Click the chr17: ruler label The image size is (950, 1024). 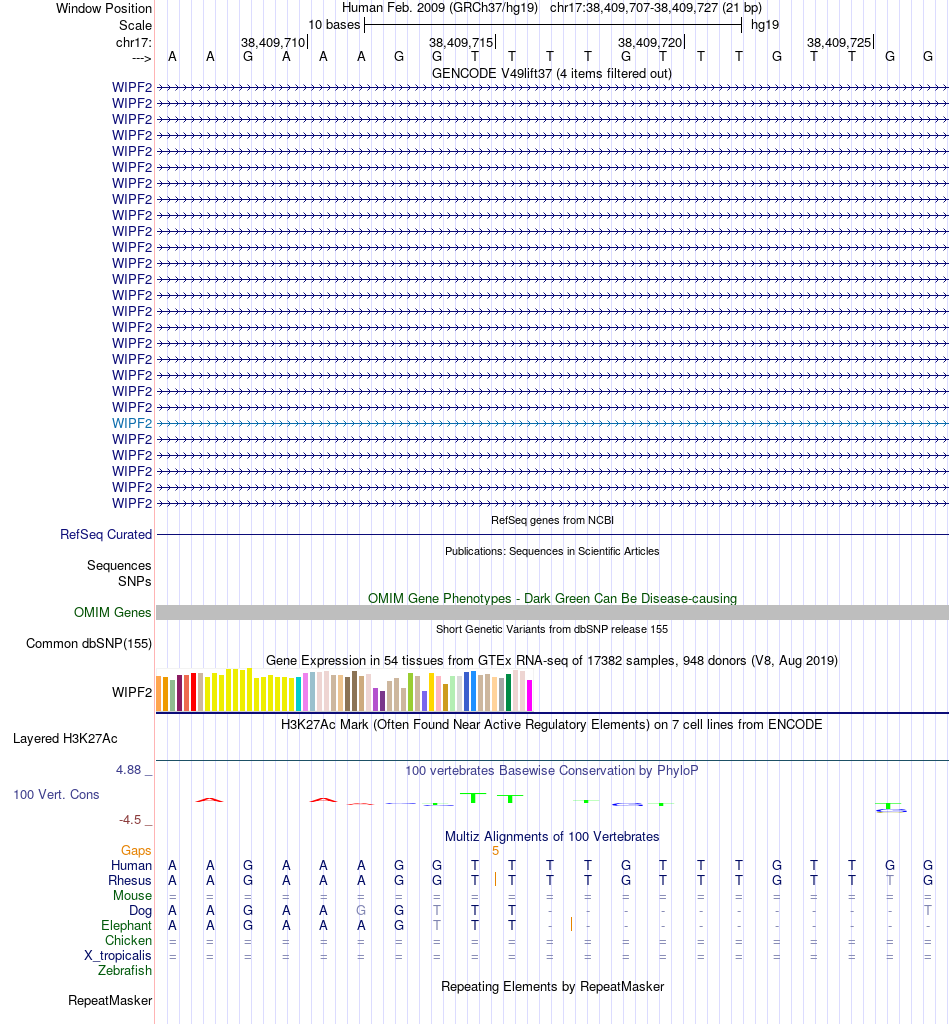133,42
